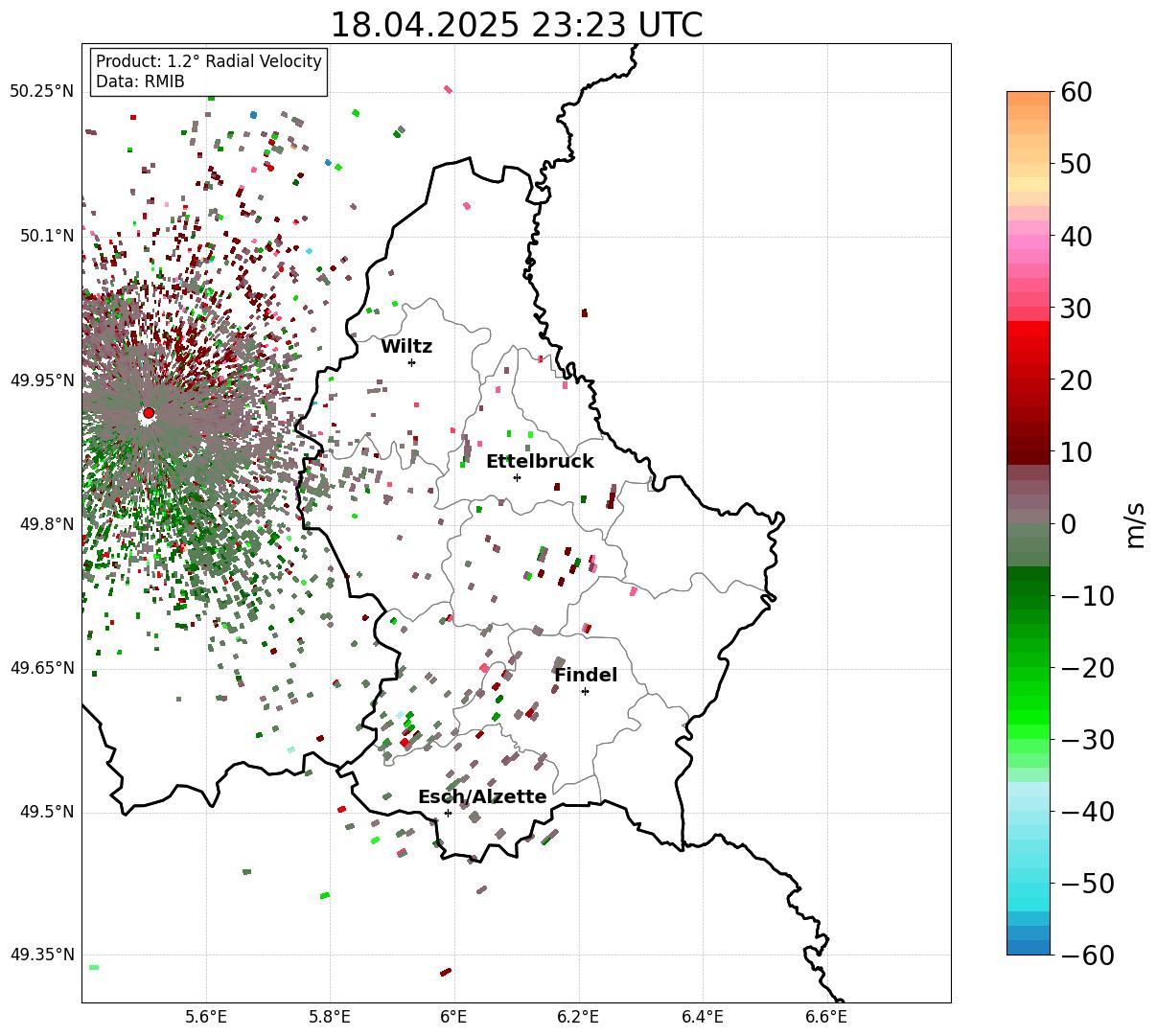Click the 50.25°N latitude tick label
This screenshot has width=1157, height=1036.
point(41,92)
